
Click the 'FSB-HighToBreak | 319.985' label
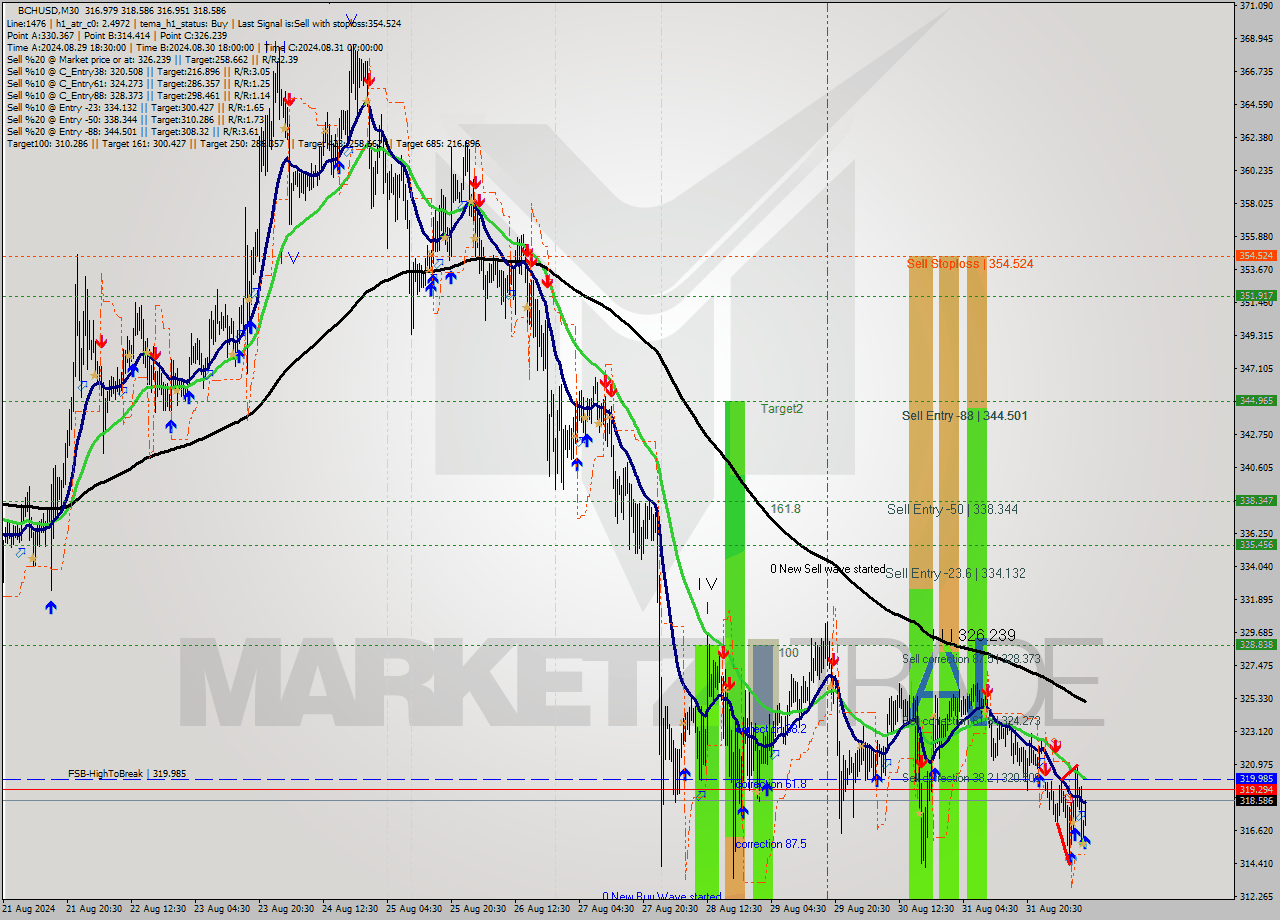(127, 774)
